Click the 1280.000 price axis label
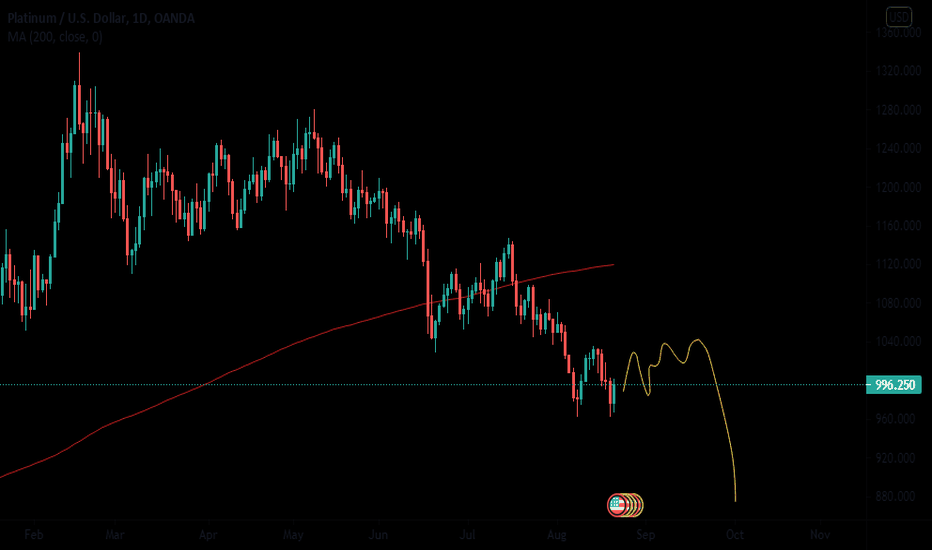Image resolution: width=932 pixels, height=550 pixels. (x=898, y=110)
